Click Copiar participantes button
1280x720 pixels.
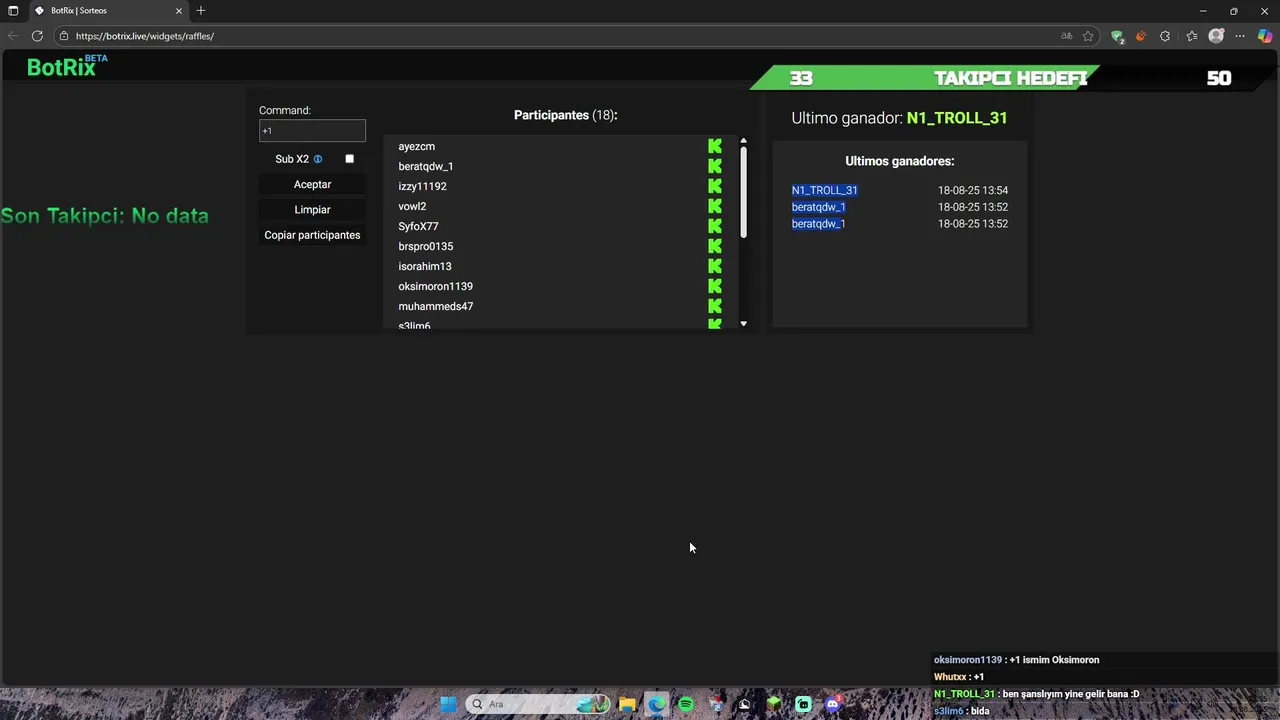point(312,235)
